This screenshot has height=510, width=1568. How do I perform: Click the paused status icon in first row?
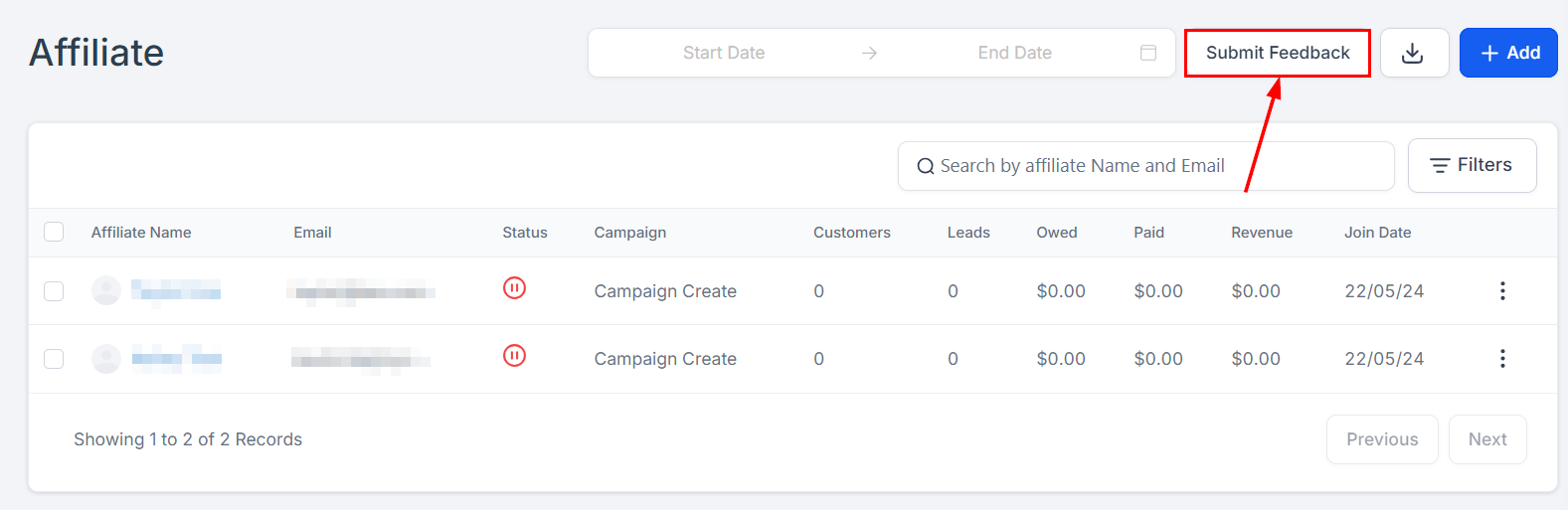(x=514, y=288)
